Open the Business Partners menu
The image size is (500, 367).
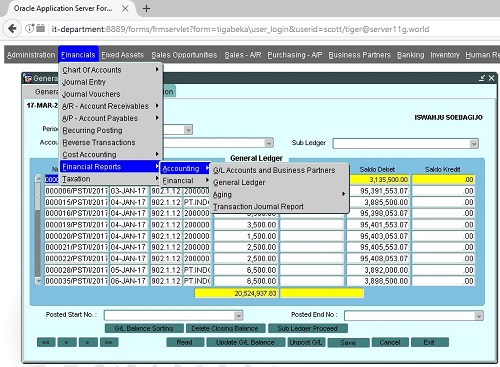[x=359, y=55]
